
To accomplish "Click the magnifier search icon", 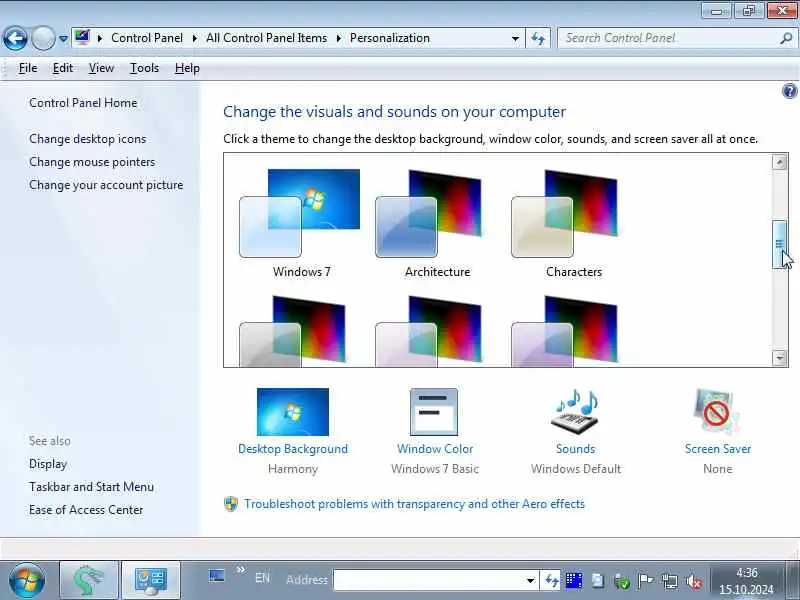I will coord(786,38).
